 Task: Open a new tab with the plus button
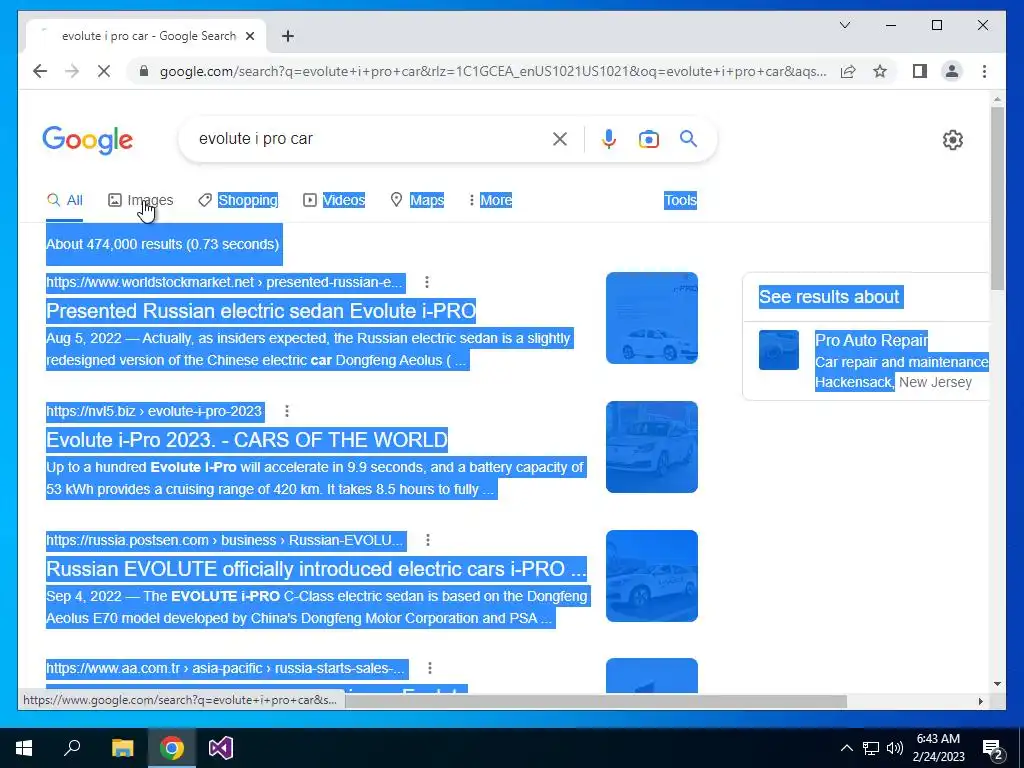(x=288, y=36)
